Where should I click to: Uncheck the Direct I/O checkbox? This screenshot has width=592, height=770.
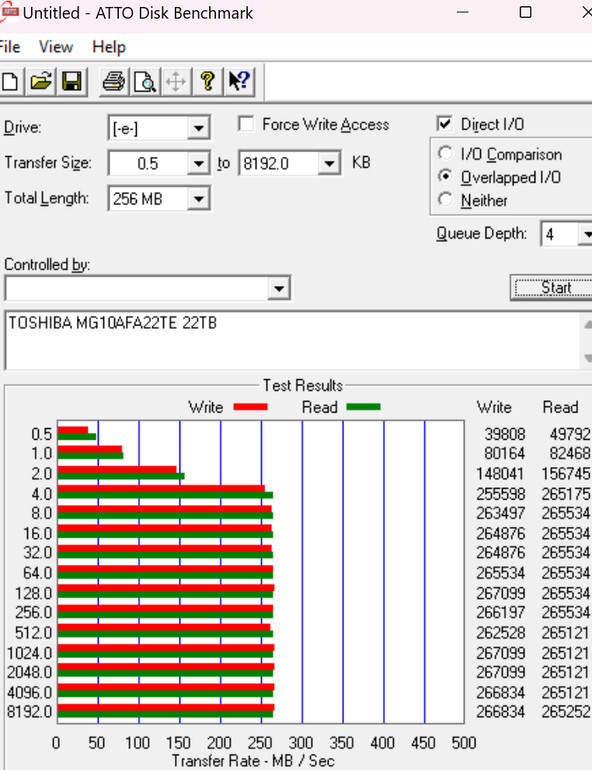[444, 124]
